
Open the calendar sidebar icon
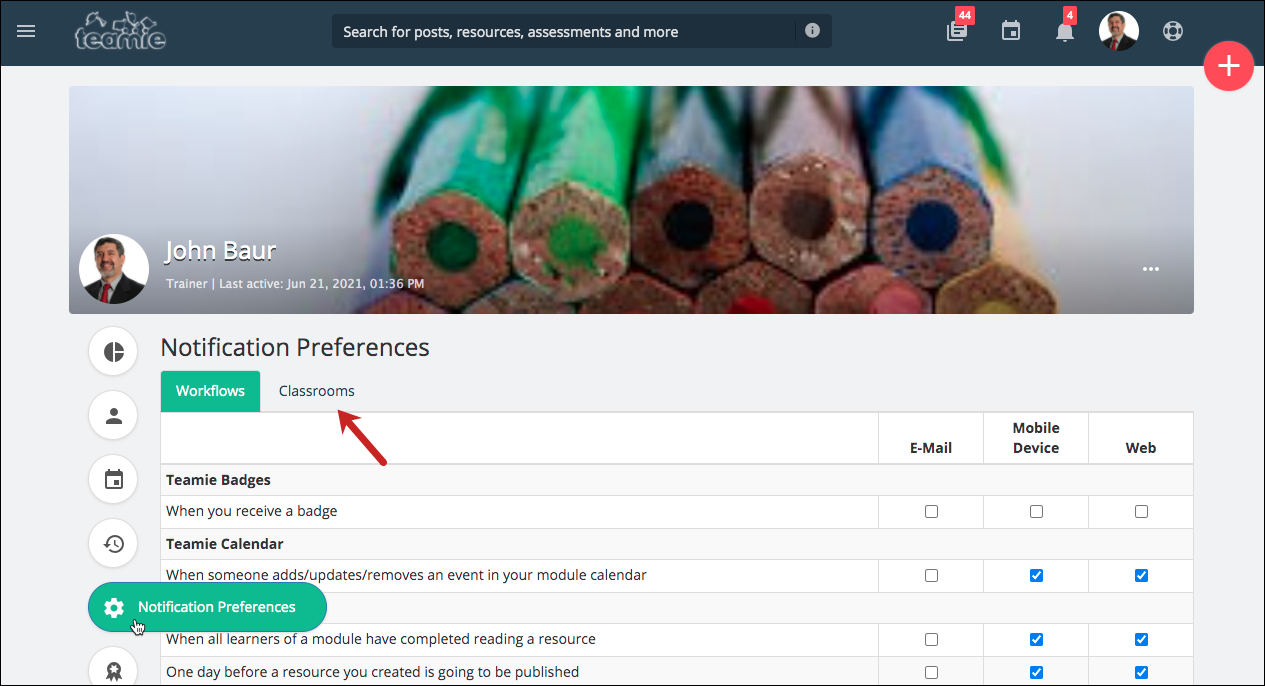[114, 480]
